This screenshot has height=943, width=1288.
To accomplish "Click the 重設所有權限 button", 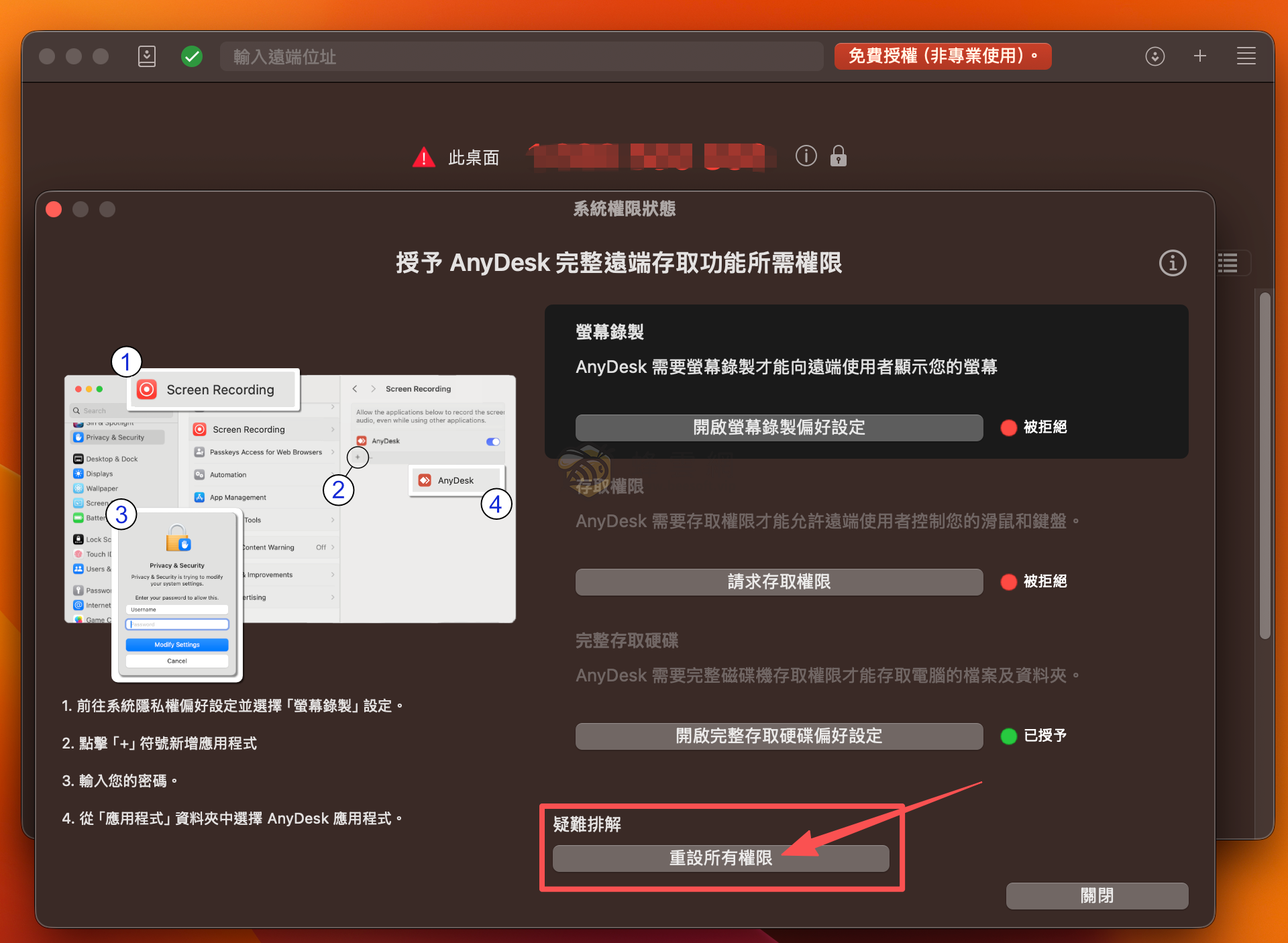I will [x=720, y=858].
